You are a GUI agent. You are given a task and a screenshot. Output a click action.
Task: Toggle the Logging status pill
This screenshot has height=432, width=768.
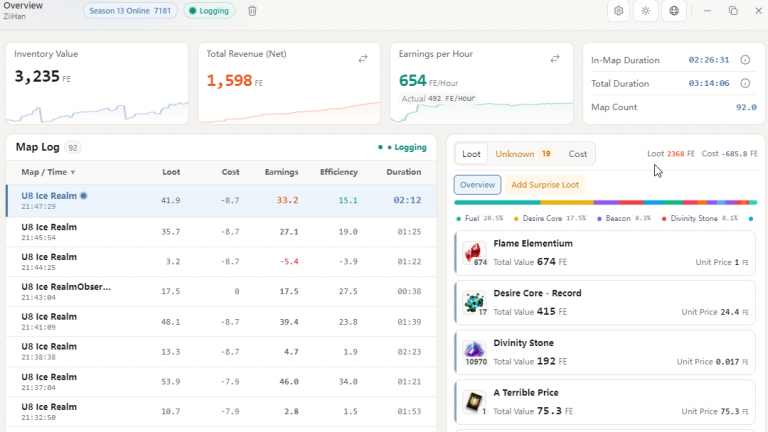click(209, 11)
